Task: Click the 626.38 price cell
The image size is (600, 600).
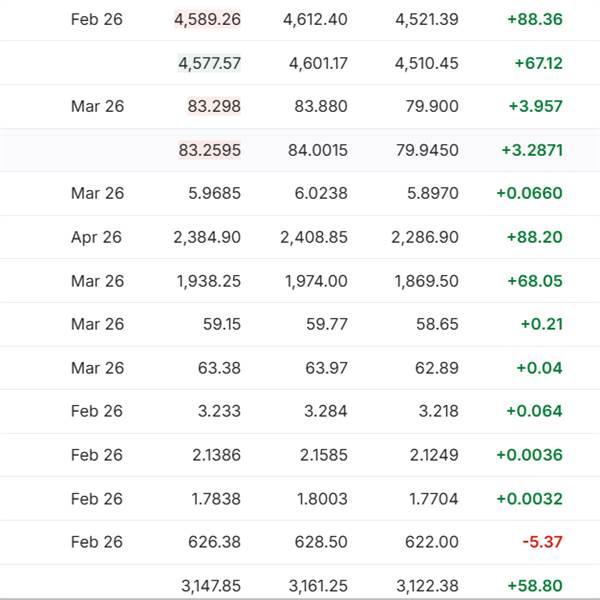Action: pyautogui.click(x=214, y=542)
